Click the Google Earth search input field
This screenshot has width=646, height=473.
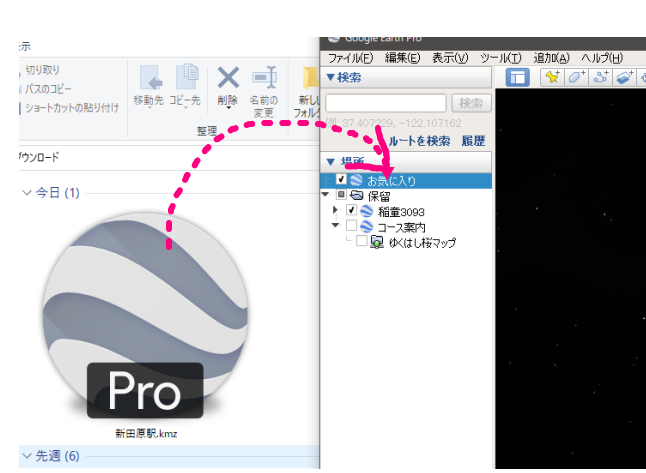[x=386, y=103]
